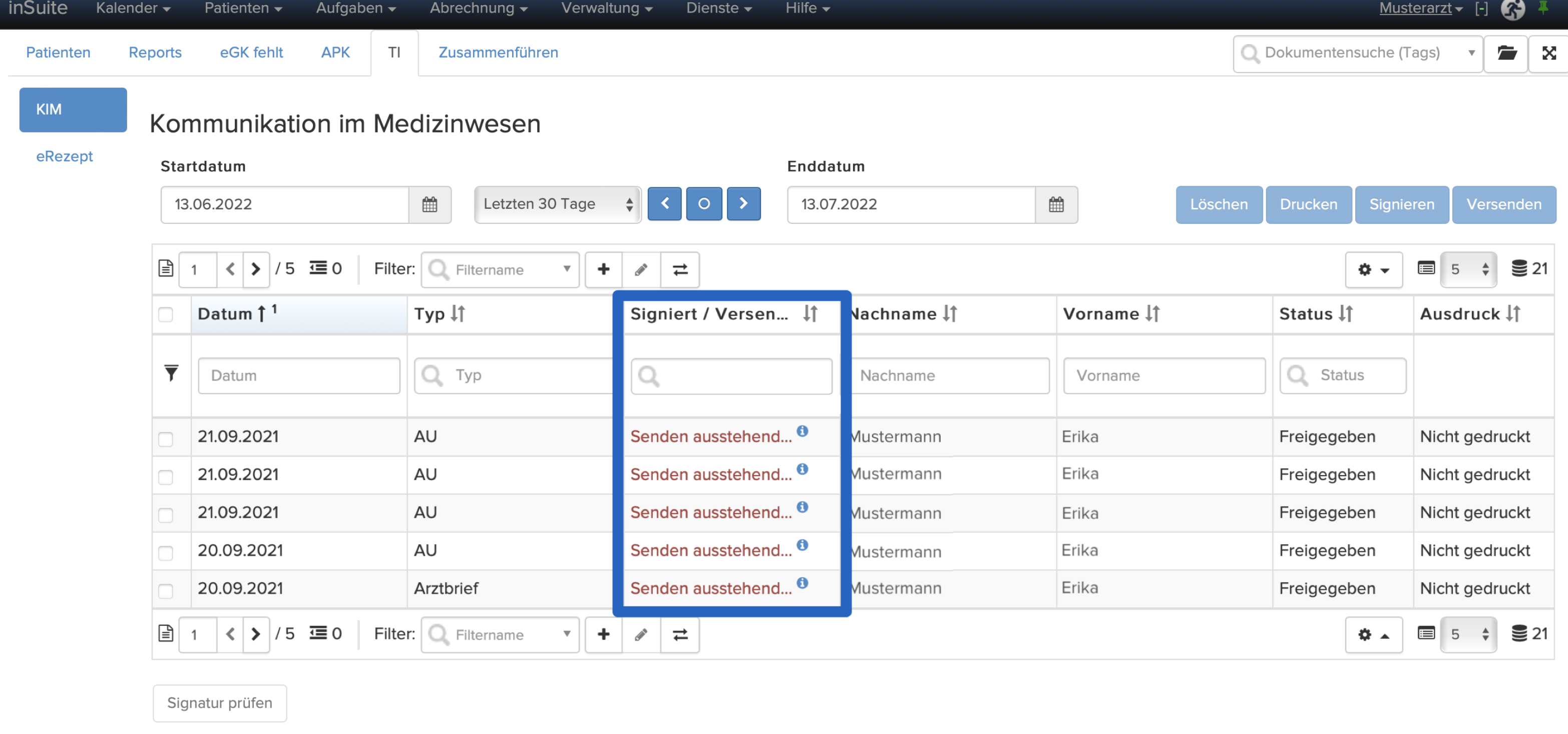Click the top swap arrows icon
This screenshot has height=734, width=1568.
pos(680,269)
